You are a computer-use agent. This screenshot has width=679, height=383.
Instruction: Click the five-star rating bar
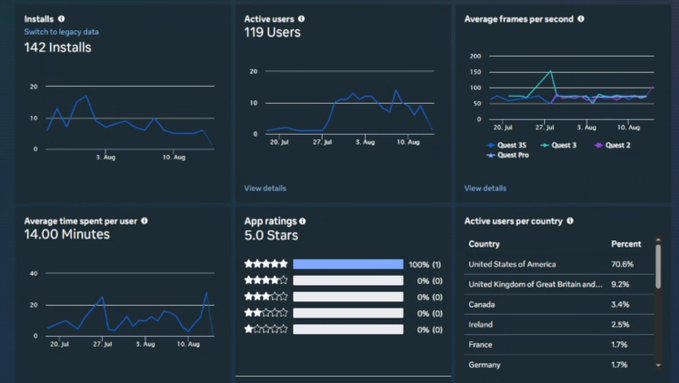click(x=348, y=264)
